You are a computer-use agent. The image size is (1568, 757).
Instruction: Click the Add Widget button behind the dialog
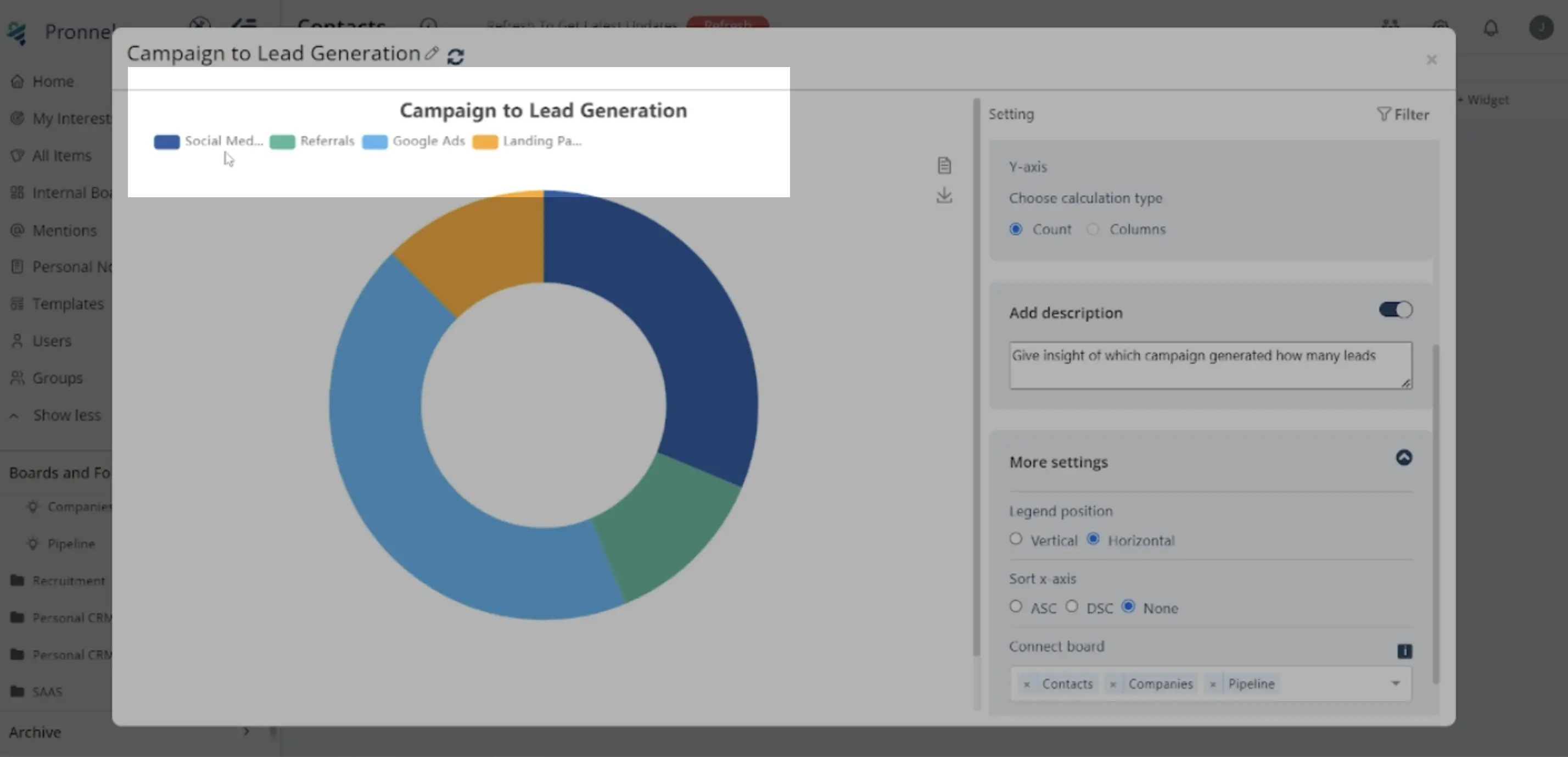coord(1484,100)
